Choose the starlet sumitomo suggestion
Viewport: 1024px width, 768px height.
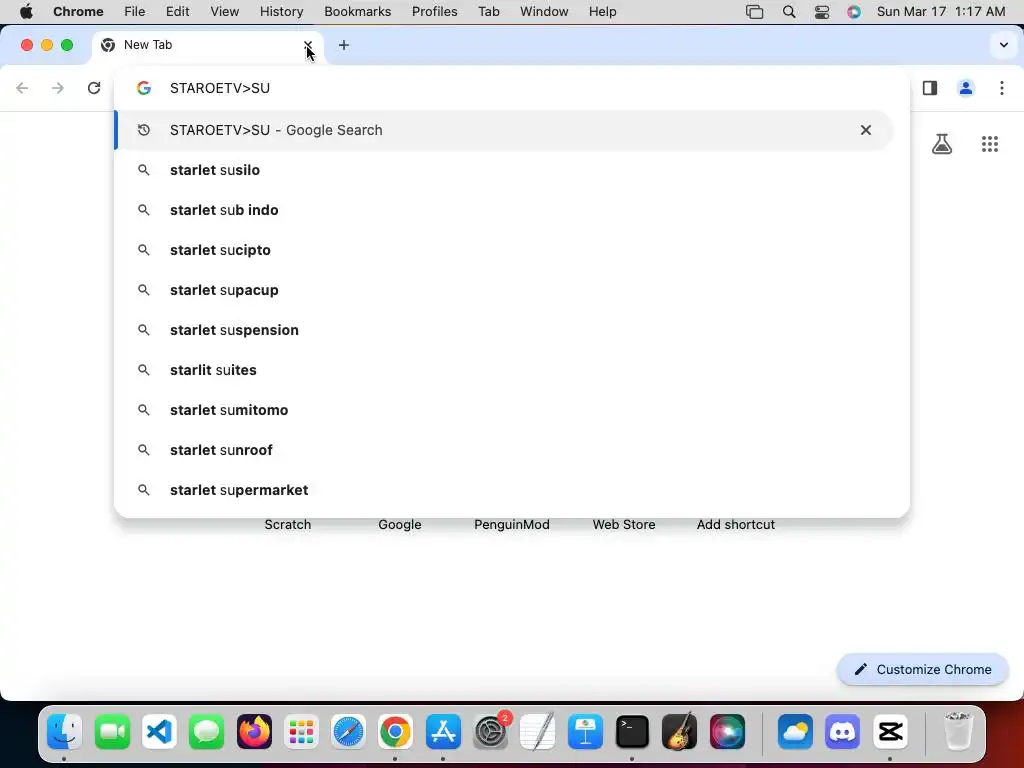(x=504, y=410)
